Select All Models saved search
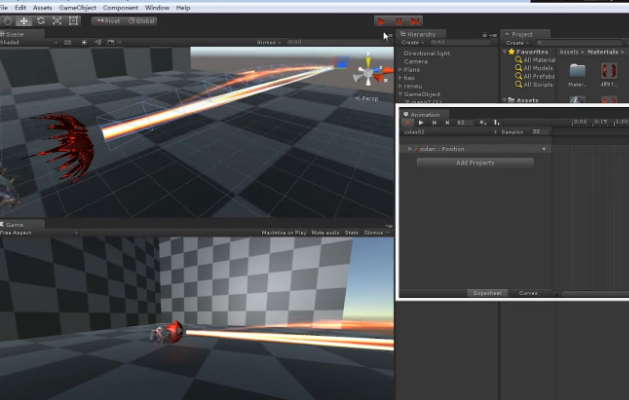The height and width of the screenshot is (400, 629). [x=534, y=68]
